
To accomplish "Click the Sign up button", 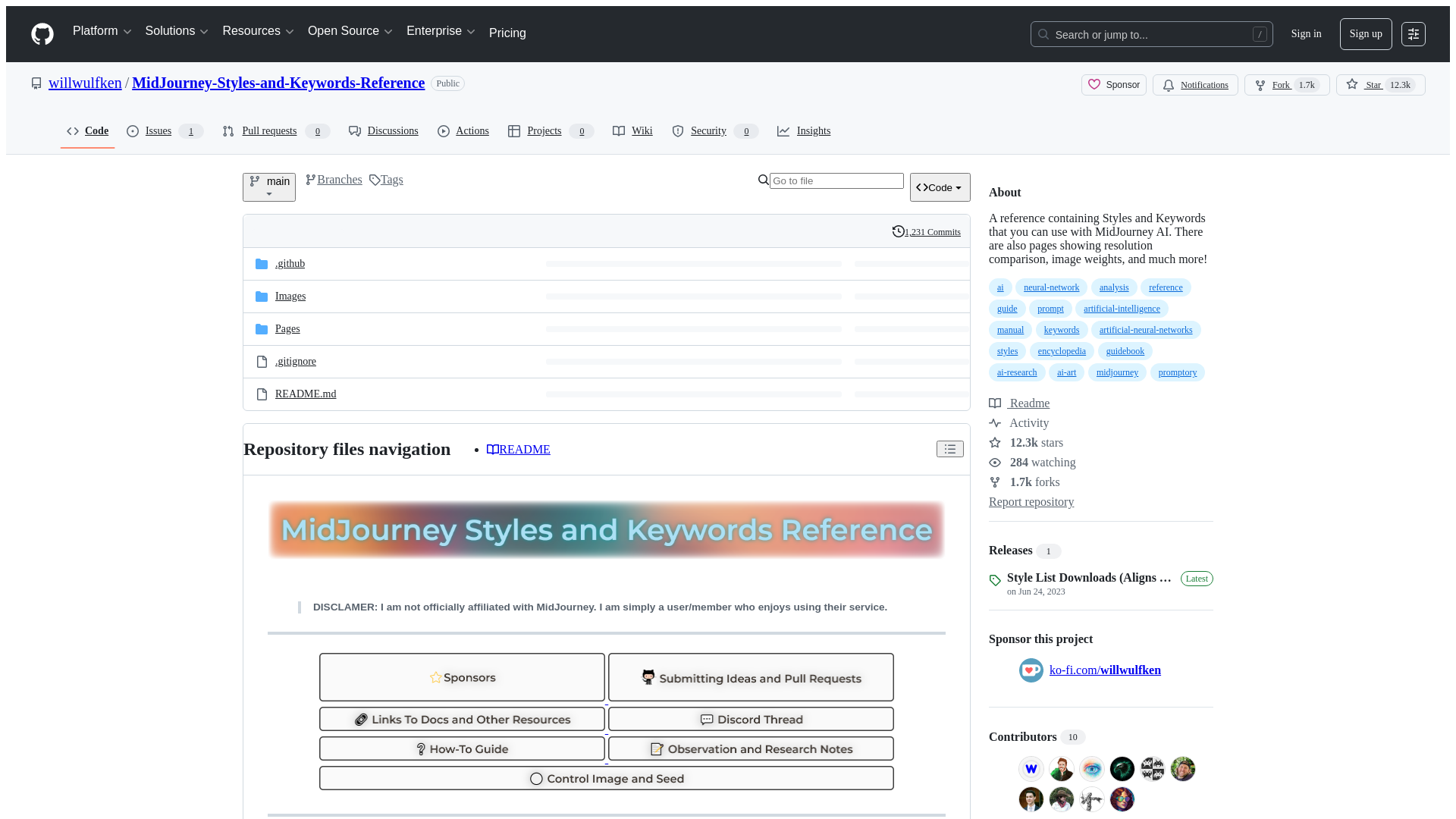I will (1365, 33).
